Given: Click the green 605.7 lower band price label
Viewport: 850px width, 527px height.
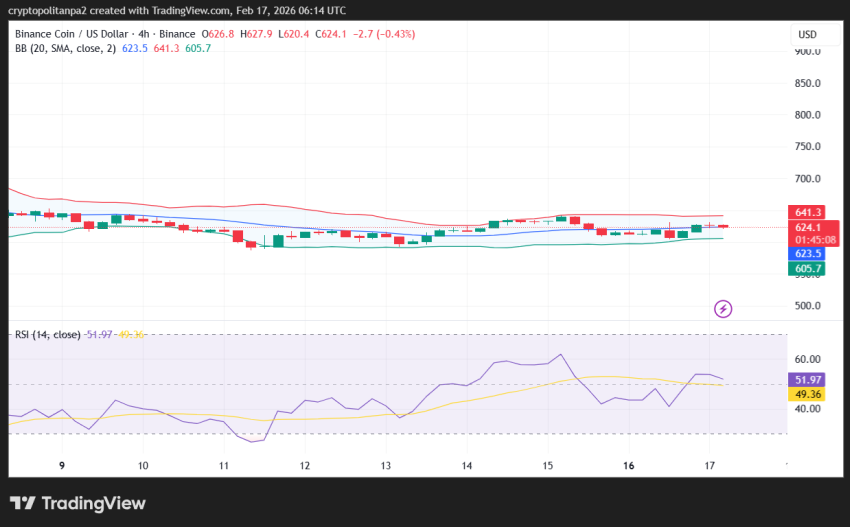Looking at the screenshot, I should [x=808, y=269].
